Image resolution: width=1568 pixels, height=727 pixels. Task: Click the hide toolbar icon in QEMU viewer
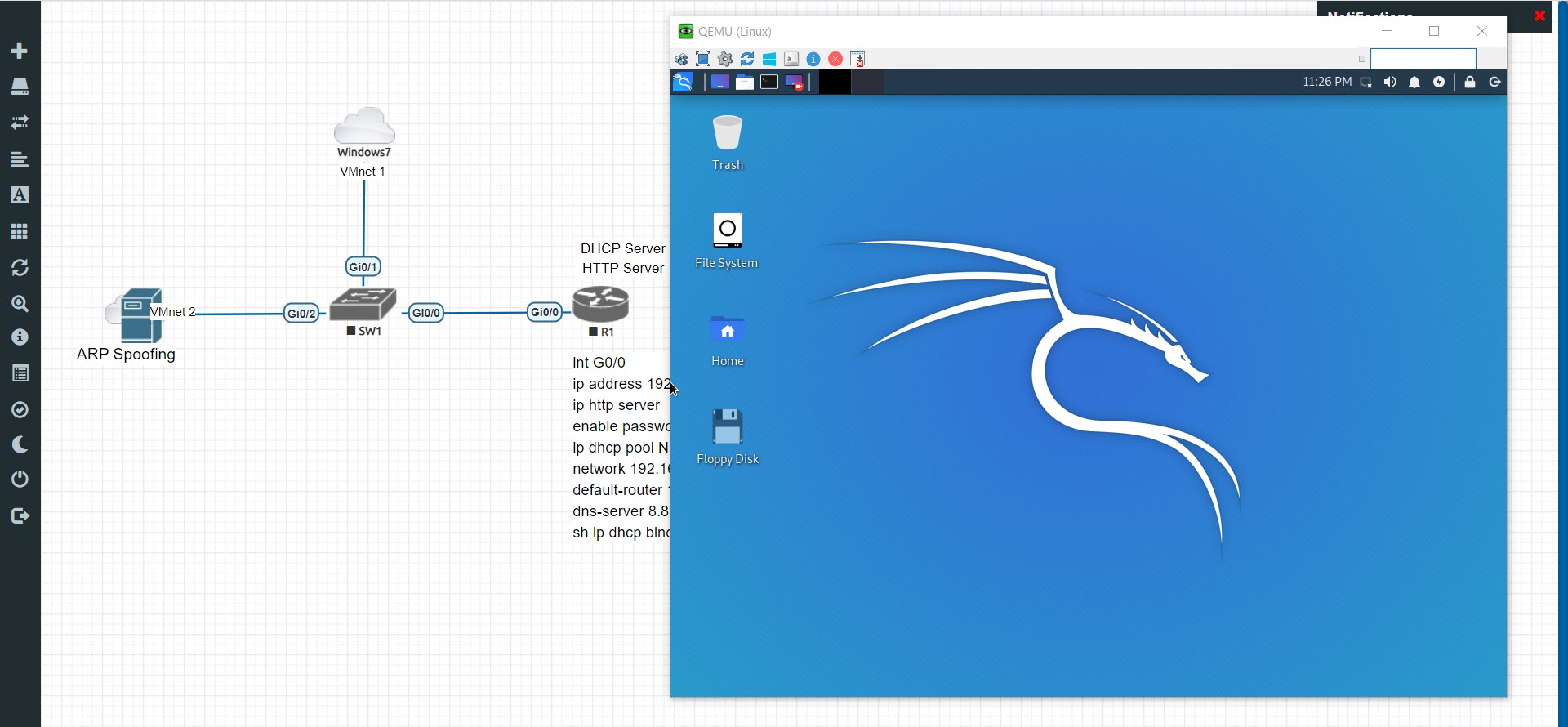point(857,59)
